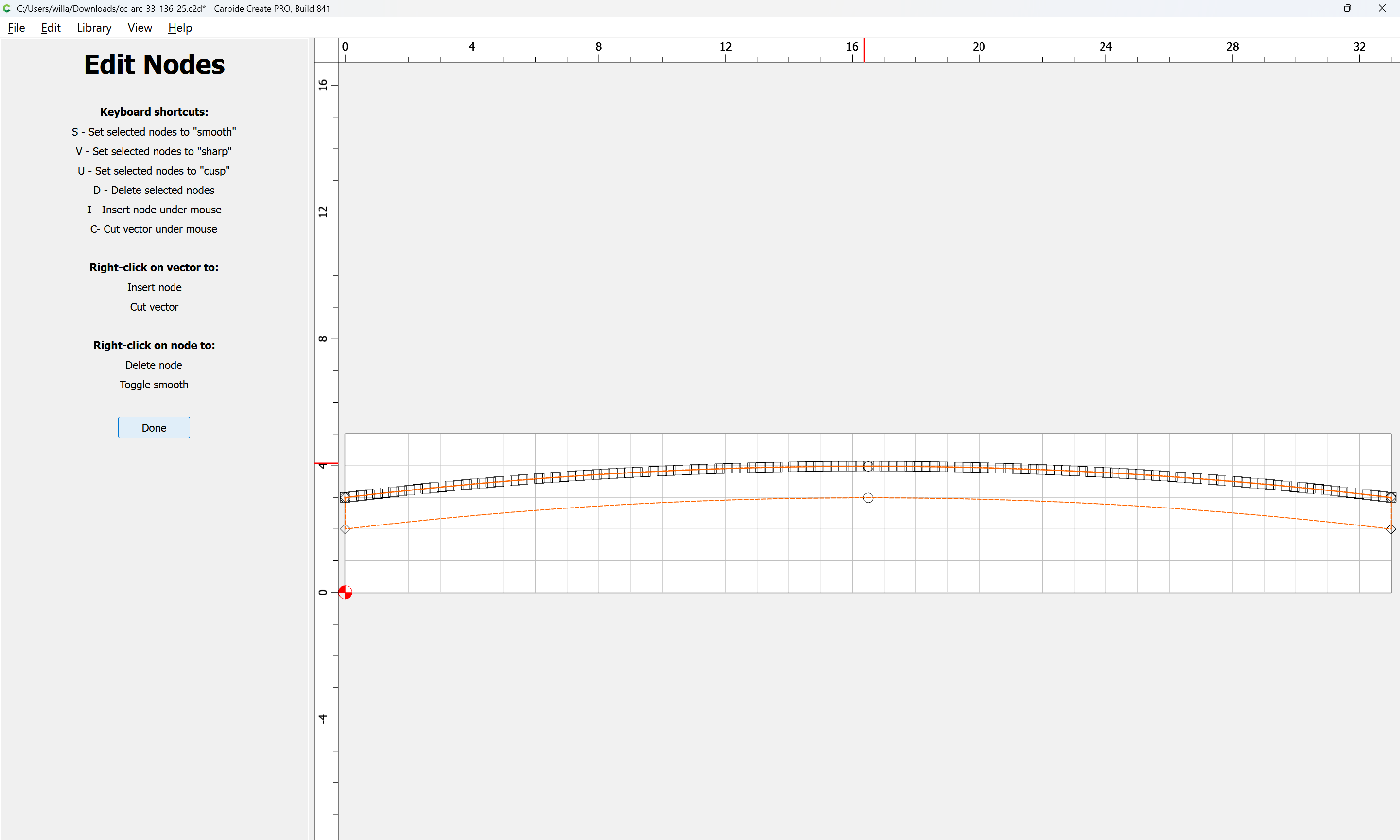1400x840 pixels.
Task: Click the red origin marker at zero
Action: tap(345, 592)
